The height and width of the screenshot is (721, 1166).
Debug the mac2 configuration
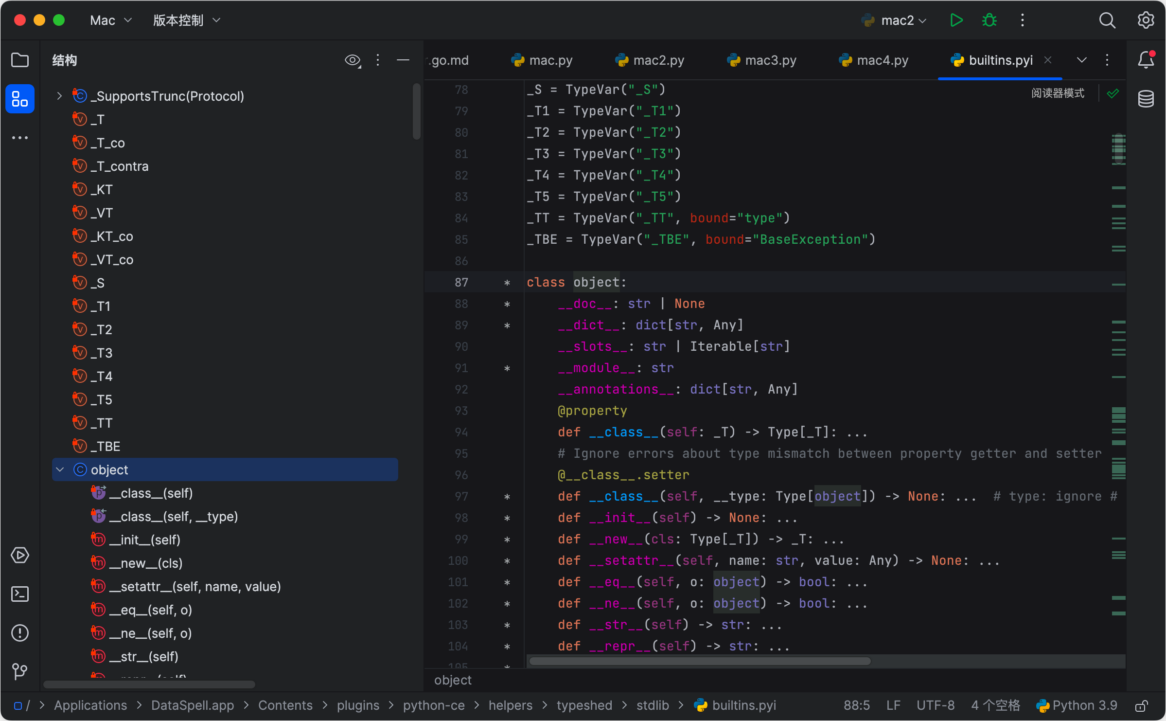tap(989, 20)
